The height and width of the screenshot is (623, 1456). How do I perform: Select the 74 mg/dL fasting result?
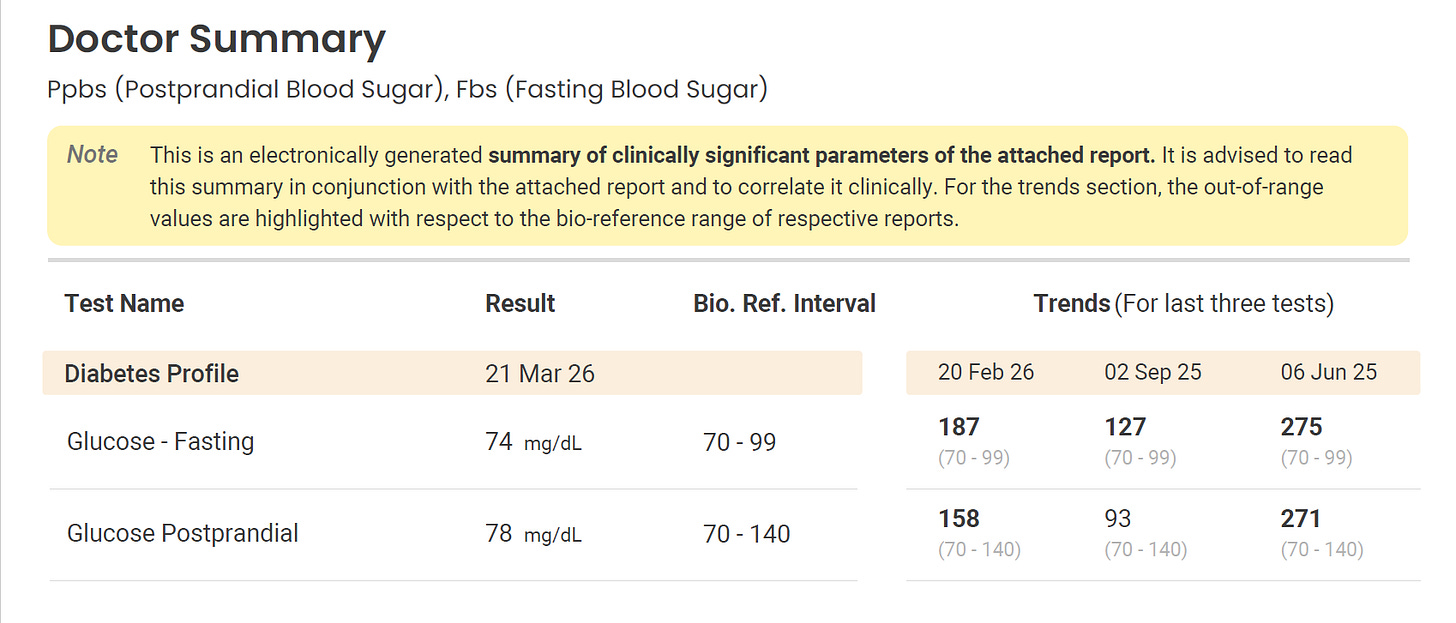pyautogui.click(x=533, y=442)
